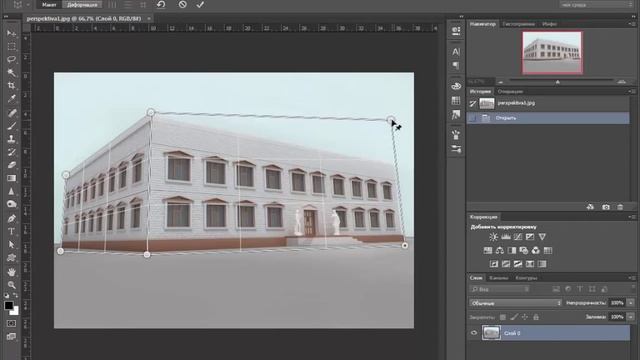This screenshot has height=360, width=640.
Task: Open the blend mode dropdown Обычные
Action: 516,303
